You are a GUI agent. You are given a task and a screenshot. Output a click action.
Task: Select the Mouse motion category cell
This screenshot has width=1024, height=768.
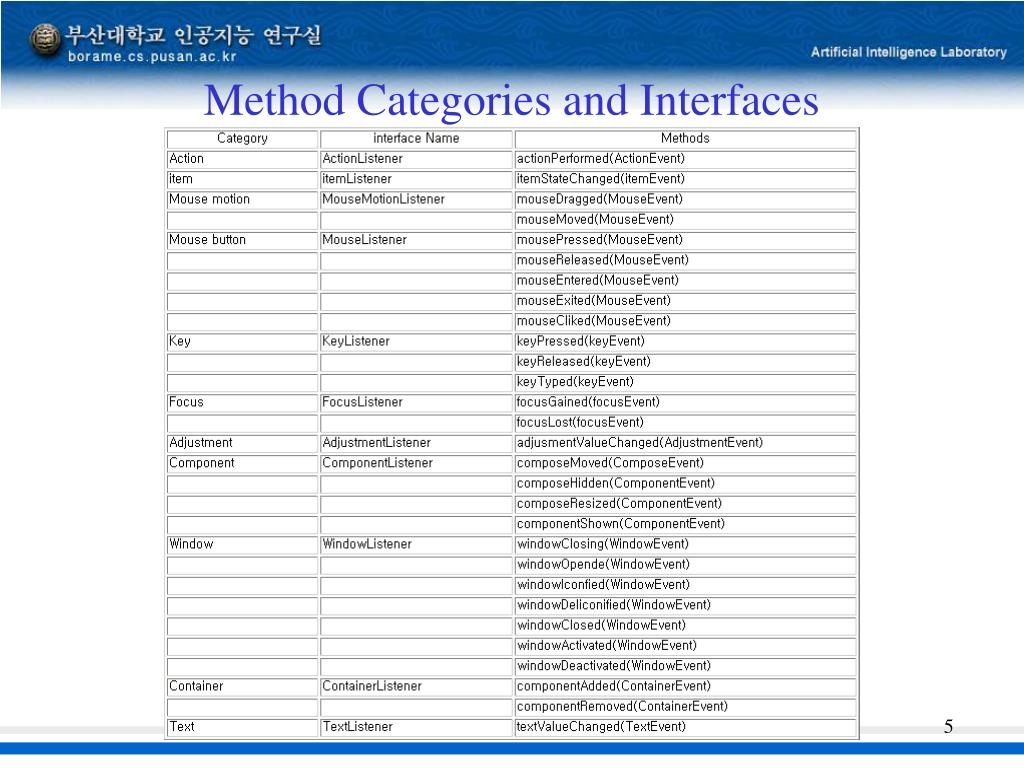pyautogui.click(x=242, y=200)
